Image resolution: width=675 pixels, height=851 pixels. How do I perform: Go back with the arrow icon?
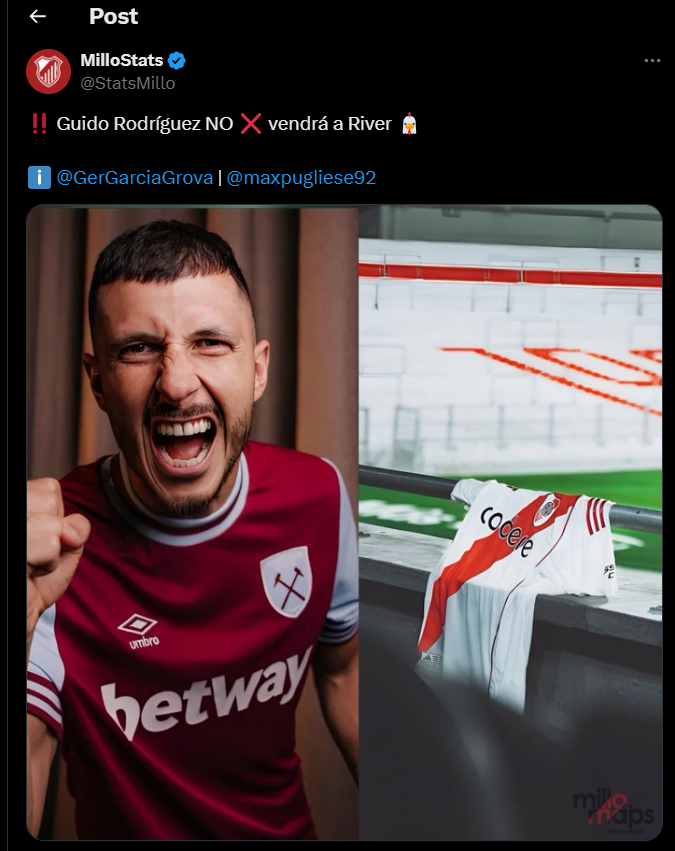point(37,16)
